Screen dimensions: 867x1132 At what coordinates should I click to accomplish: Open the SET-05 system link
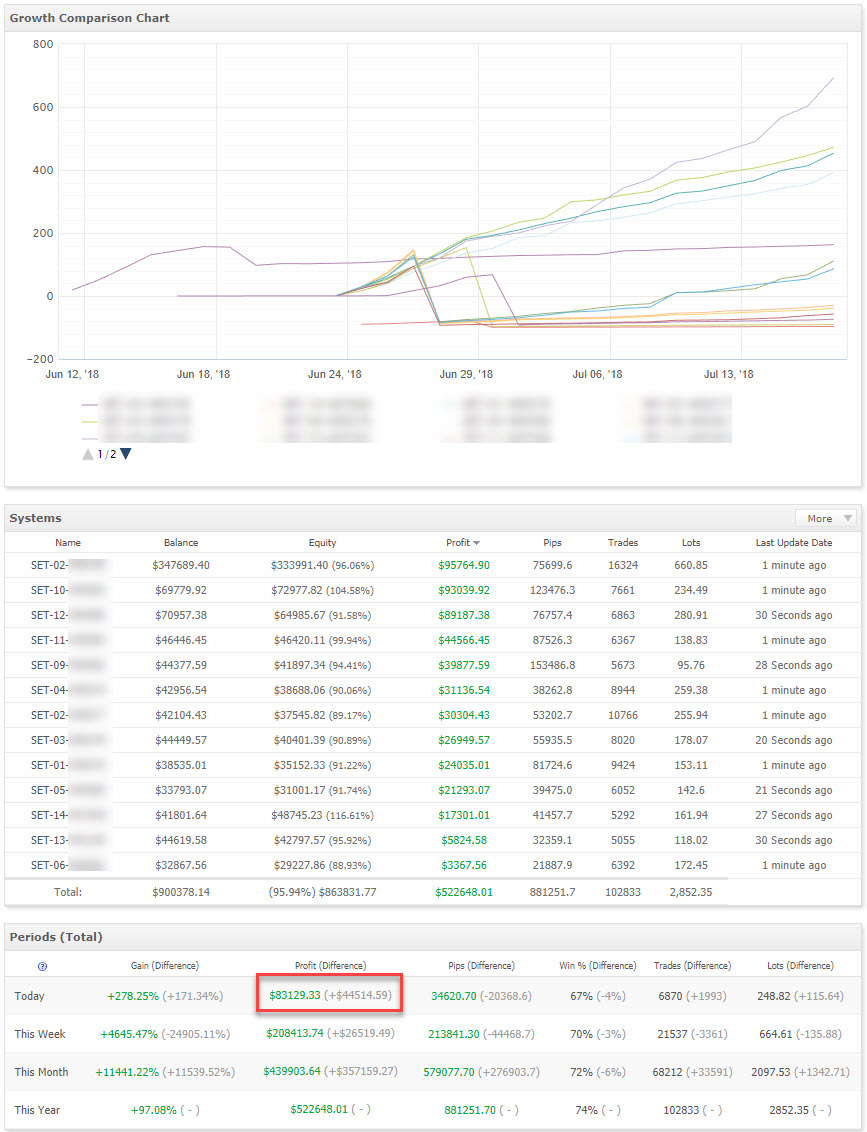pos(69,791)
